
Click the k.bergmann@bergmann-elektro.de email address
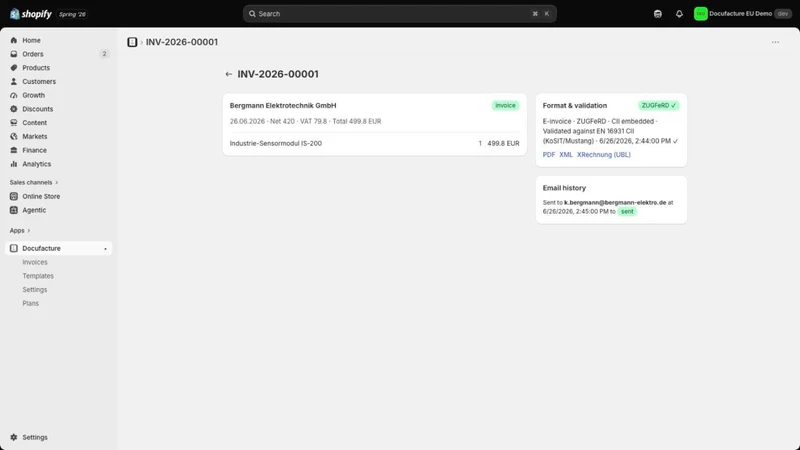click(x=615, y=203)
